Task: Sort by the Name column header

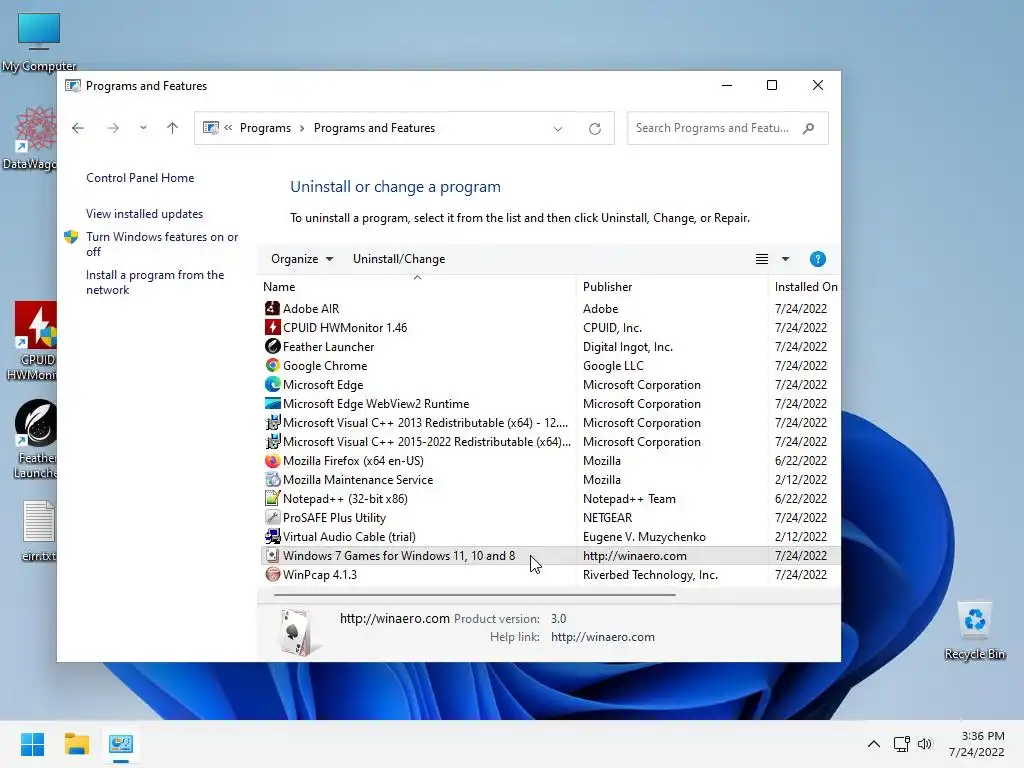Action: coord(417,287)
